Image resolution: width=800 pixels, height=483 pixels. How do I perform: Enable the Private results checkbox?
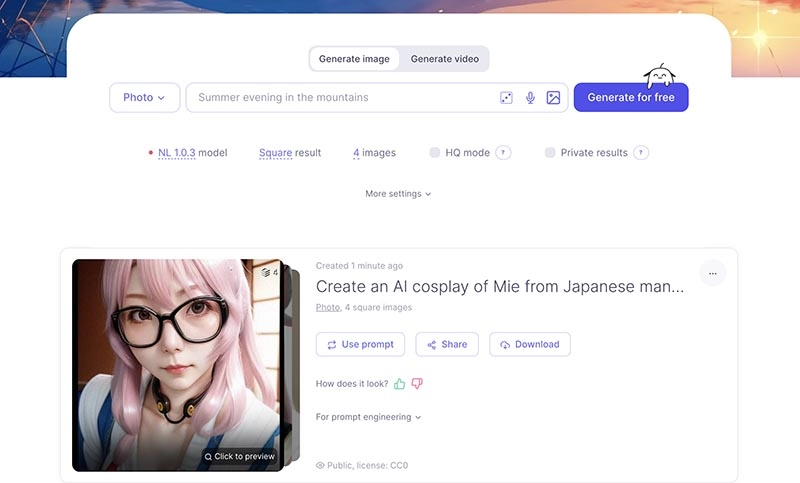click(x=550, y=153)
